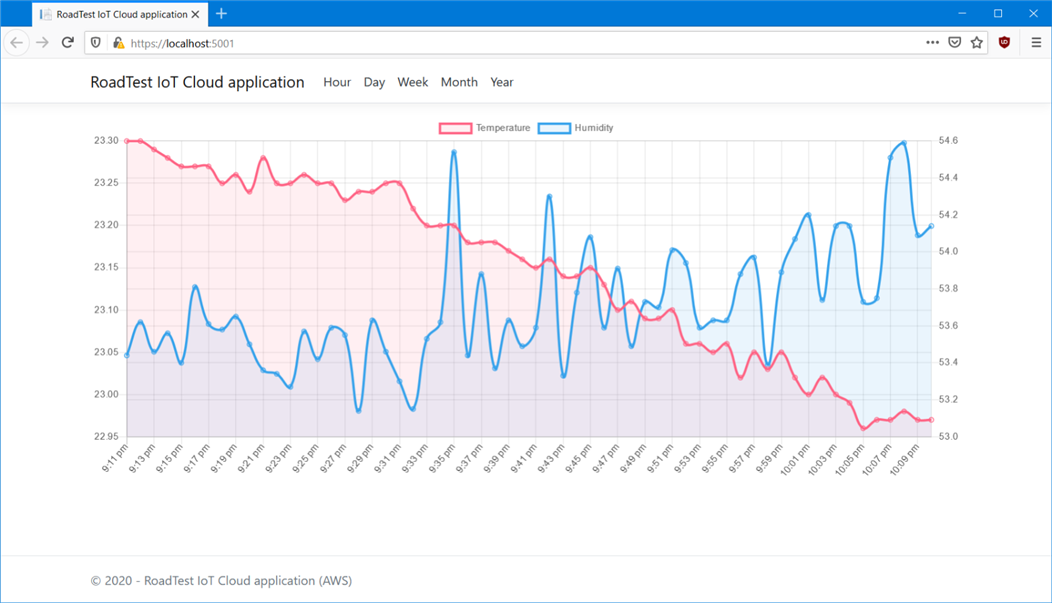This screenshot has width=1052, height=603.
Task: Open the Firefox hamburger menu
Action: [x=1036, y=43]
